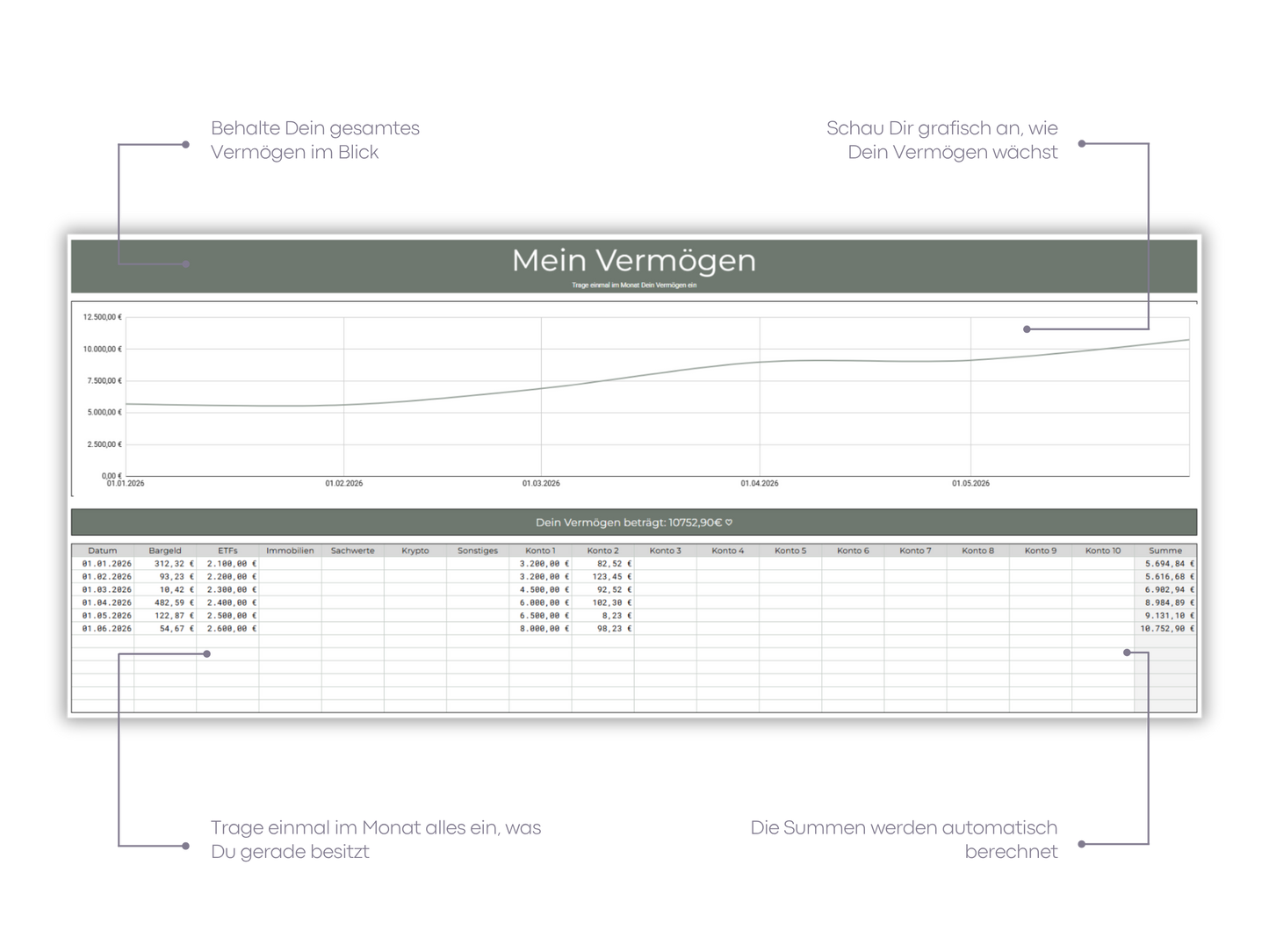Click the Dein Vermögen beträgt total bar

tap(634, 523)
